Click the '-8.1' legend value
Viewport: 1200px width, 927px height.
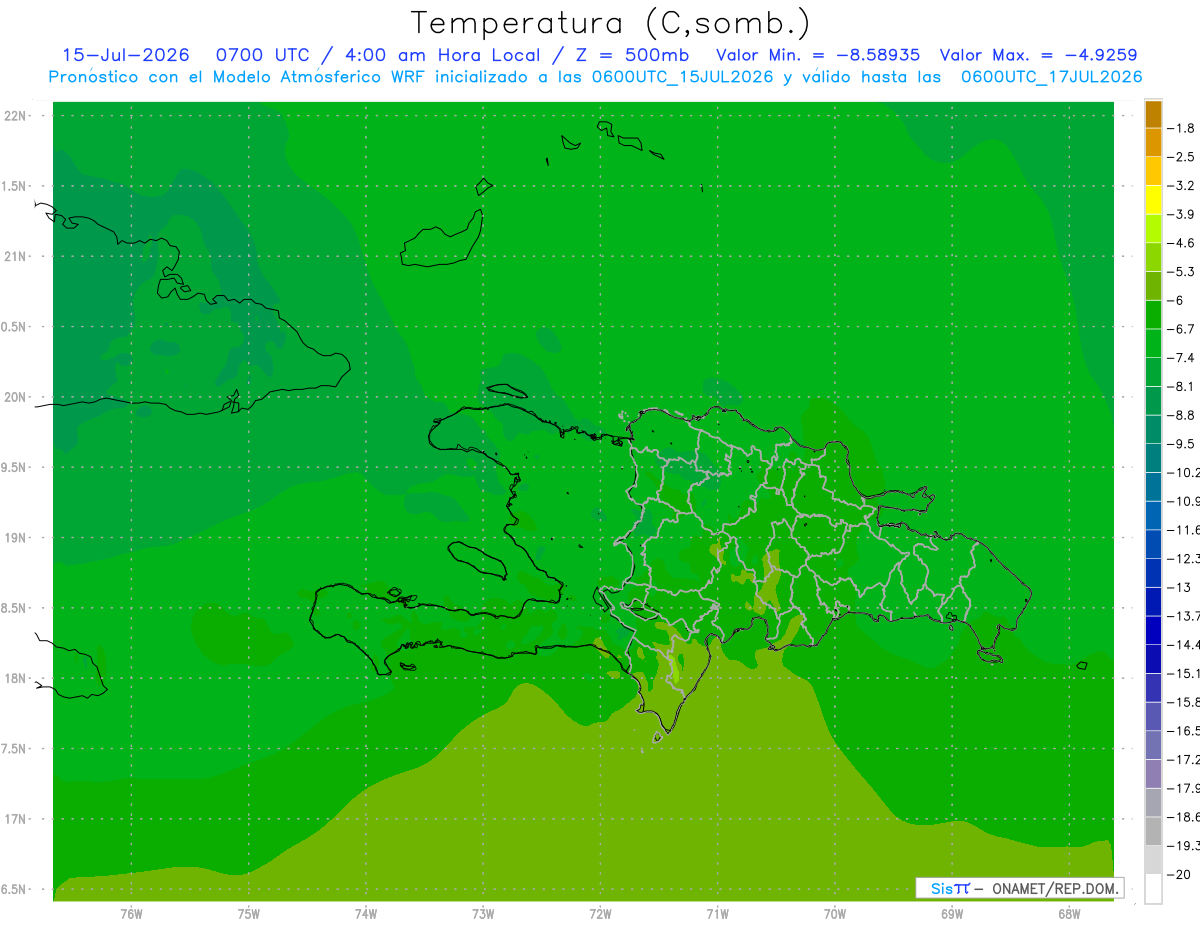1182,386
